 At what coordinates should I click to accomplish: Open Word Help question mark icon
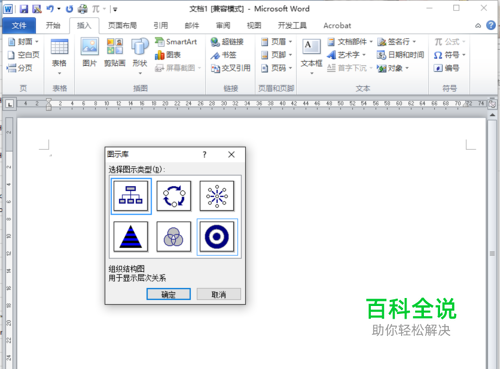click(491, 25)
